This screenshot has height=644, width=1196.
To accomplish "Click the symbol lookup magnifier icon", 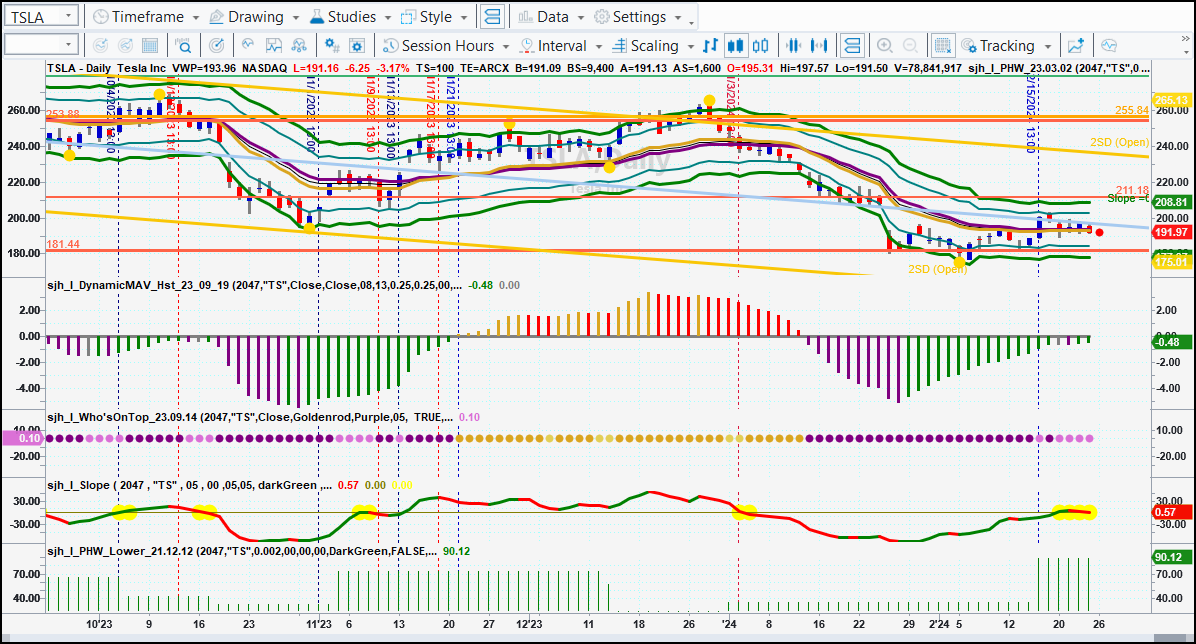I will point(183,46).
